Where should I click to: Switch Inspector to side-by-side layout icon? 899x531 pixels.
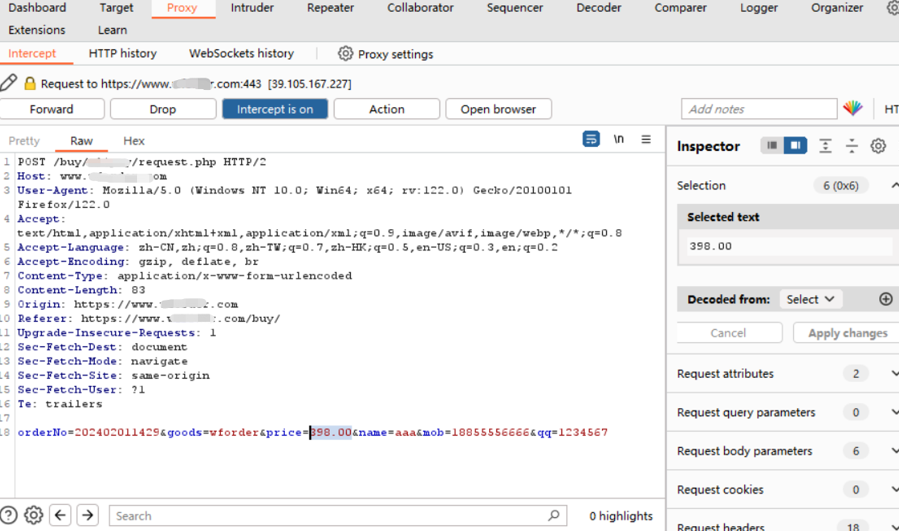coord(795,146)
